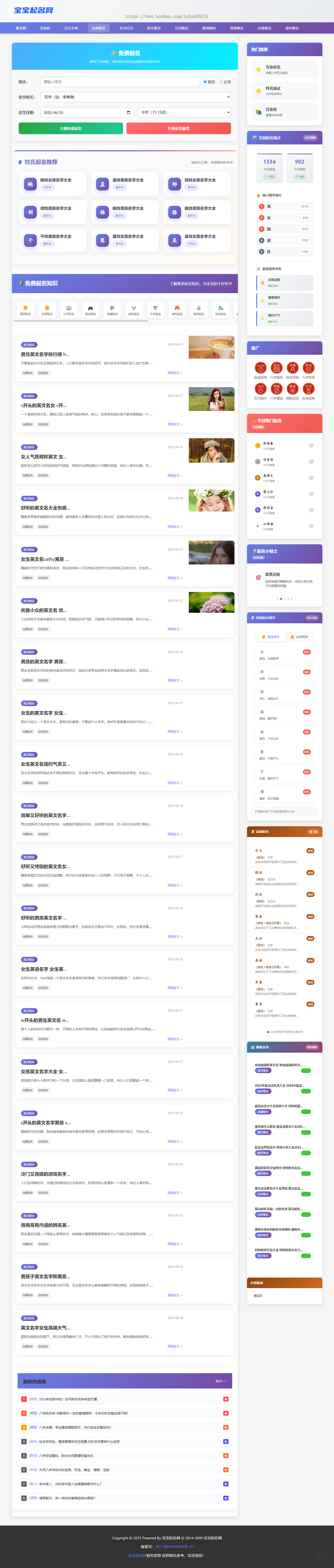The image size is (334, 1568).
Task: Open the 百家姓 navigation tab
Action: click(45, 28)
